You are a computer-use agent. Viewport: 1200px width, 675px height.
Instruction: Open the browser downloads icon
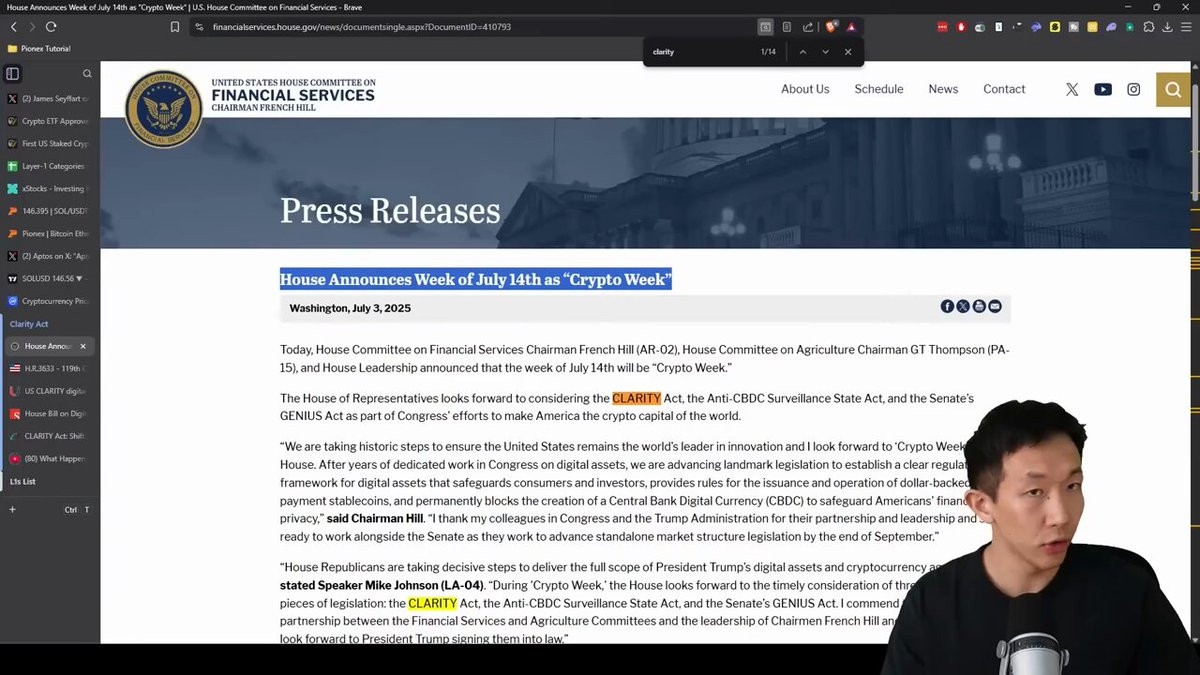point(1167,27)
